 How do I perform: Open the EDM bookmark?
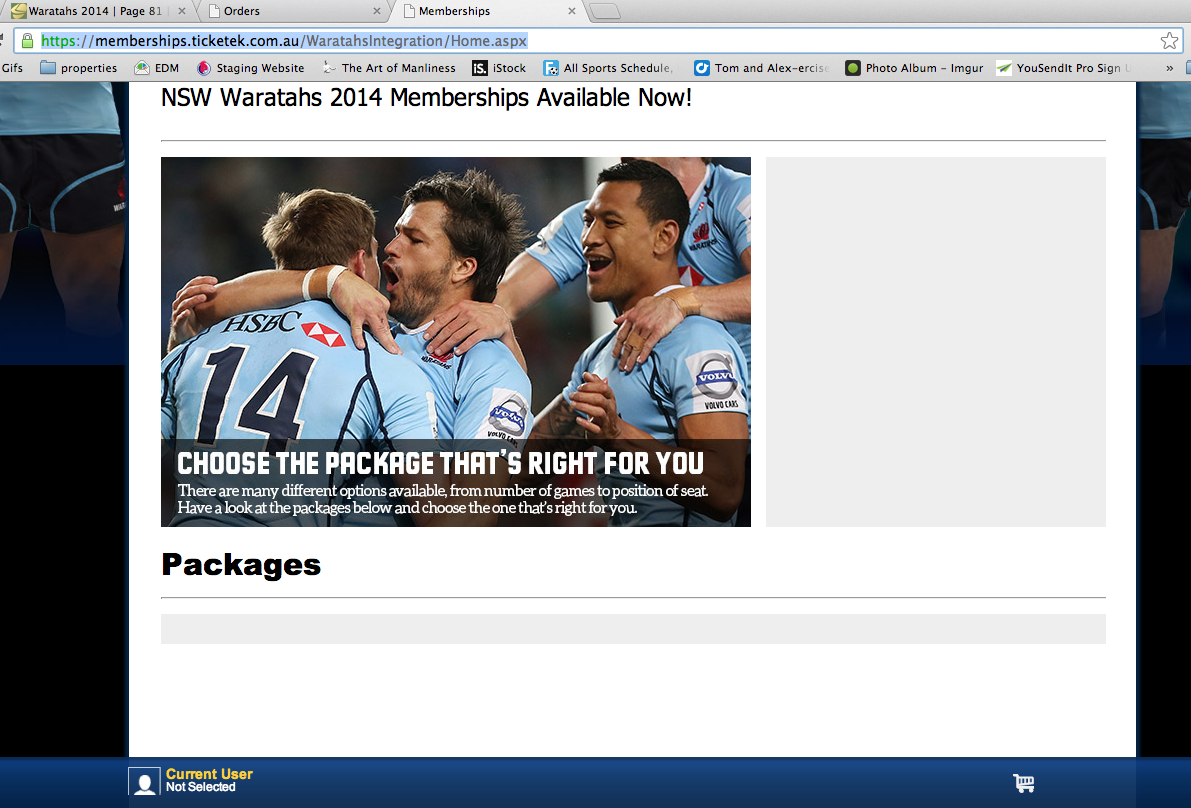(156, 68)
